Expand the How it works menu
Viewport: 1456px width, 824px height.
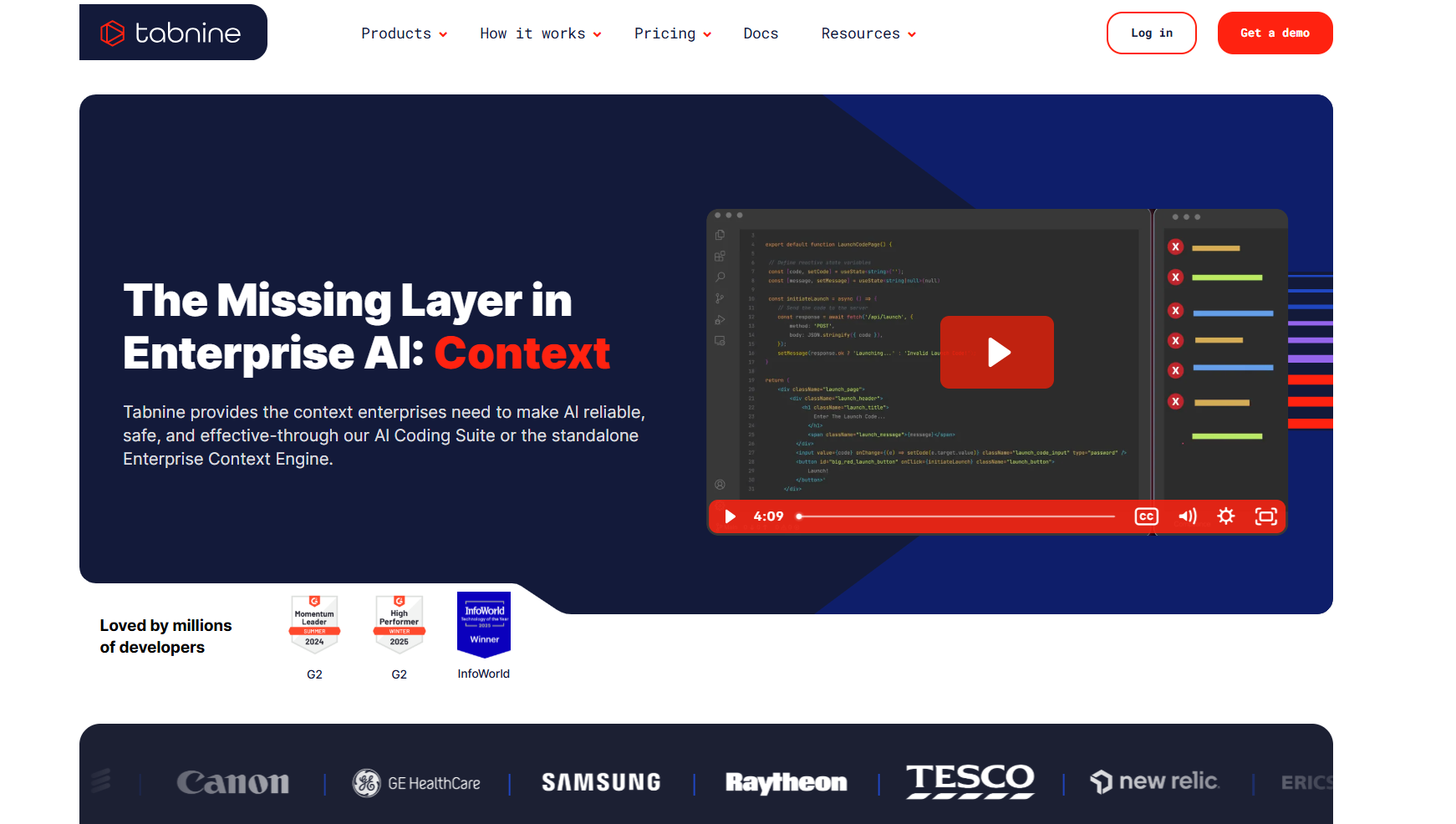(x=541, y=33)
